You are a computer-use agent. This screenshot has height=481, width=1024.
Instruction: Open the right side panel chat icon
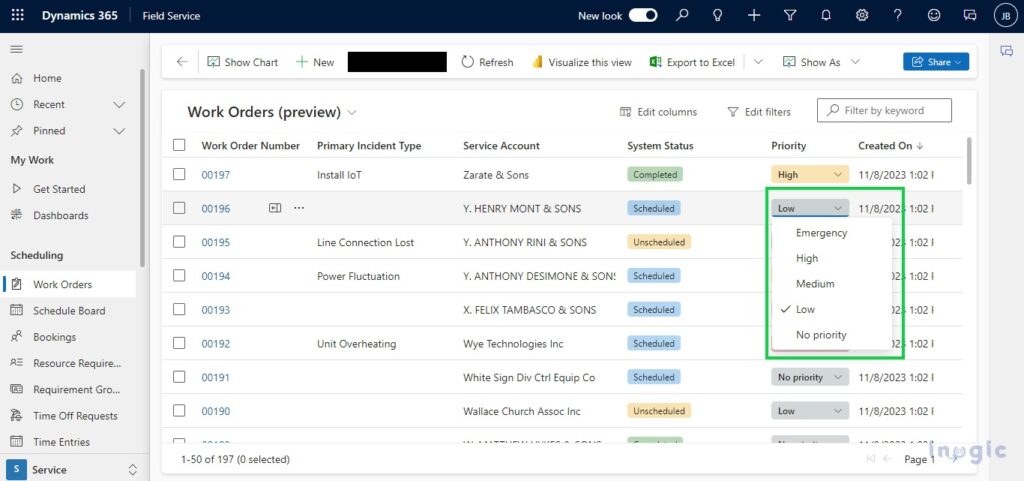pos(1006,52)
